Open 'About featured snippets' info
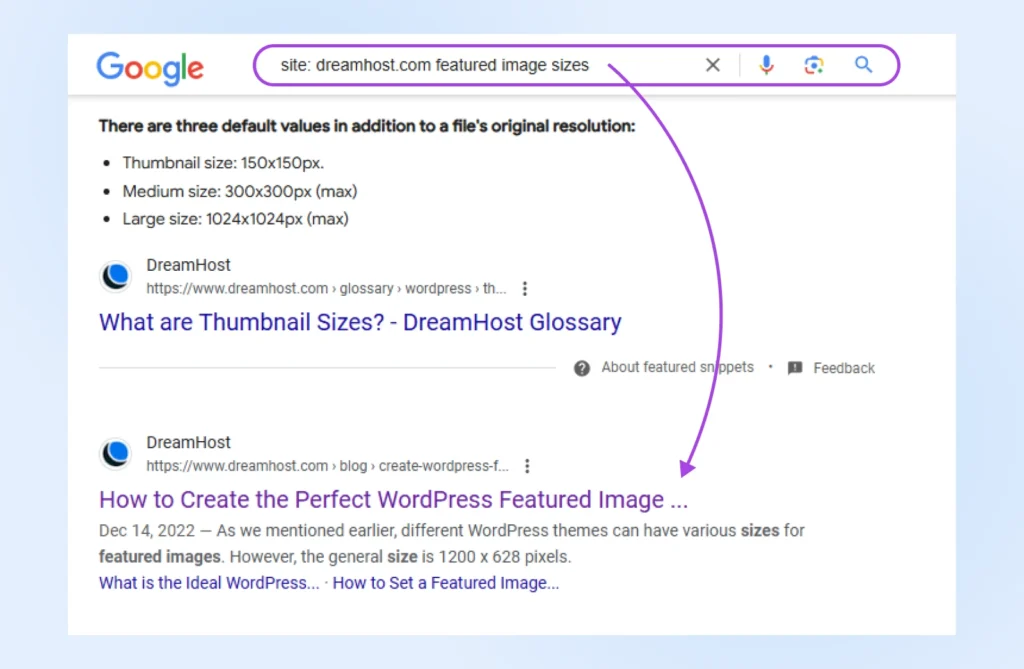 tap(677, 367)
